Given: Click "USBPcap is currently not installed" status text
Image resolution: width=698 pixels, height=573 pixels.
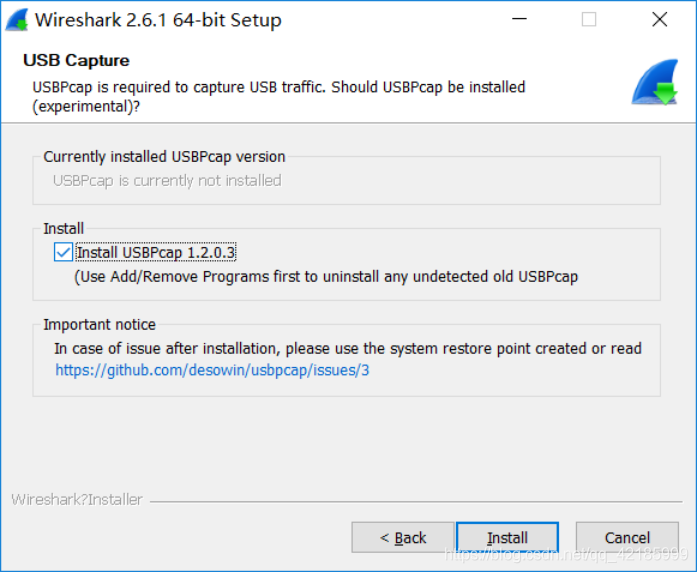Looking at the screenshot, I should [167, 181].
